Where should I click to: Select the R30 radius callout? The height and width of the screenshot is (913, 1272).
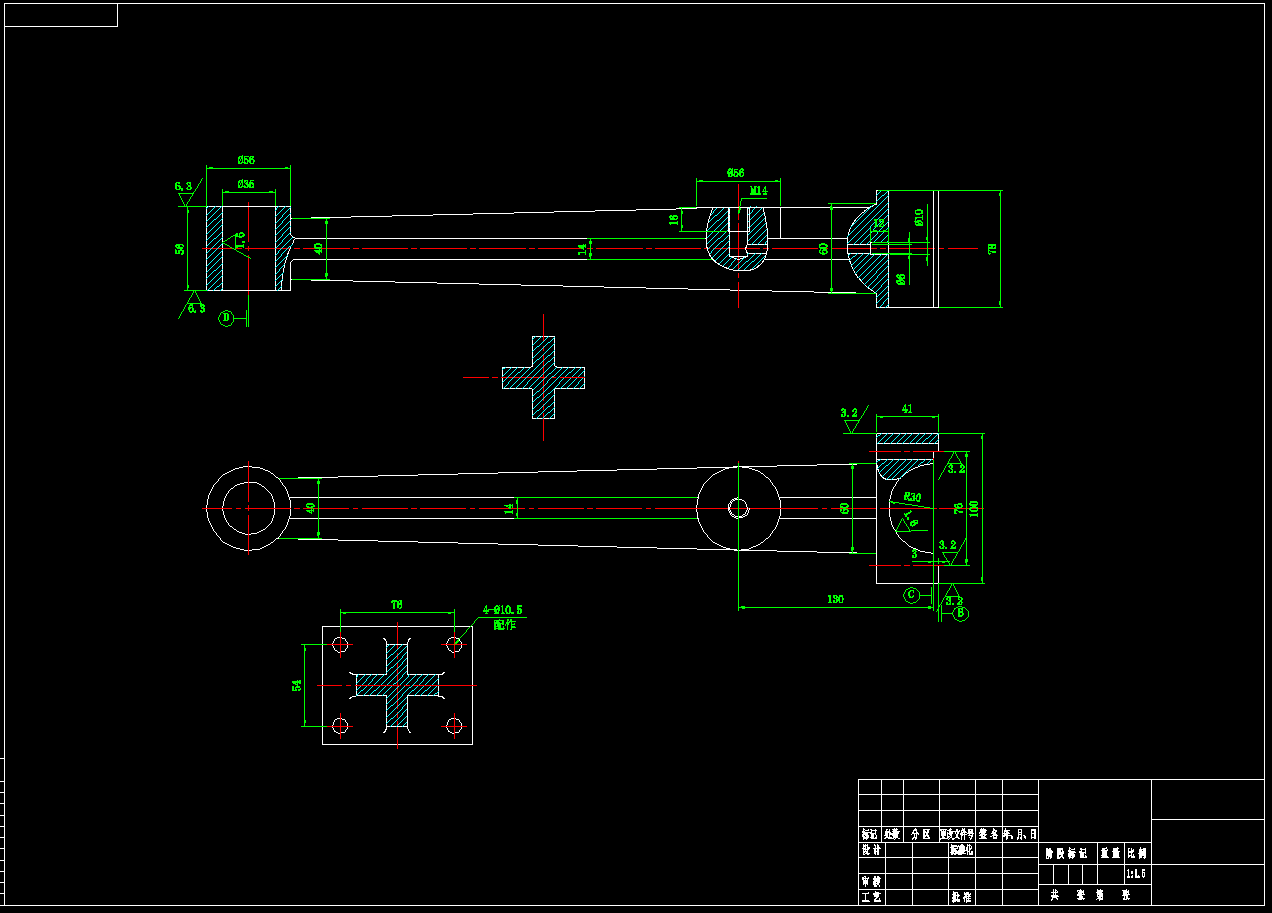click(x=912, y=496)
